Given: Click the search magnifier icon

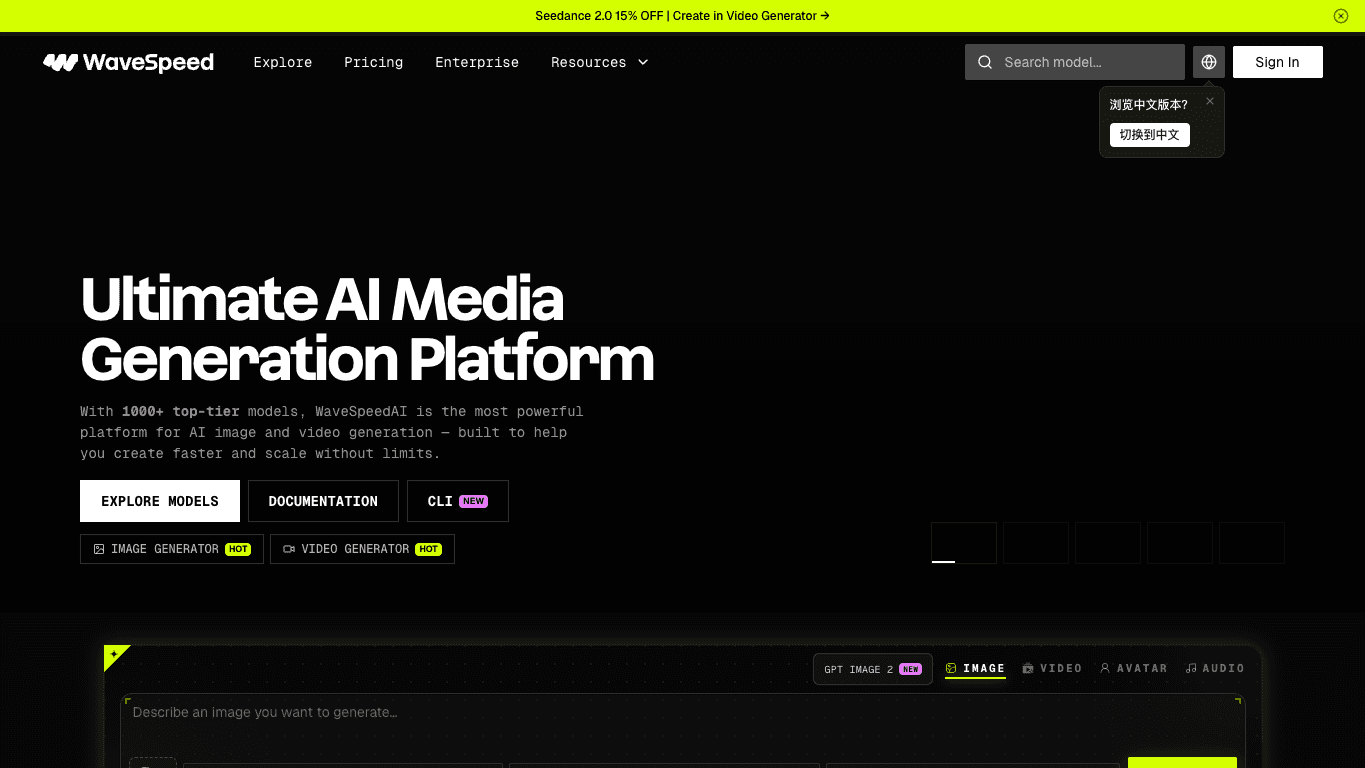Looking at the screenshot, I should pyautogui.click(x=985, y=62).
